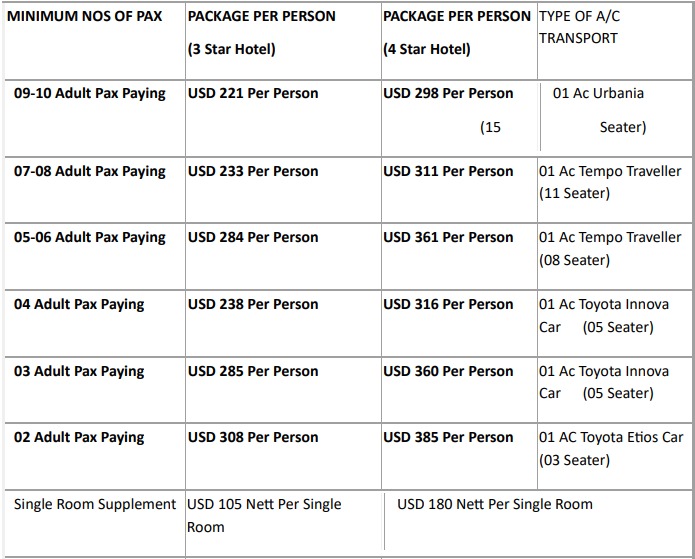Select the 04 Adult Pax Paying label

[x=79, y=304]
